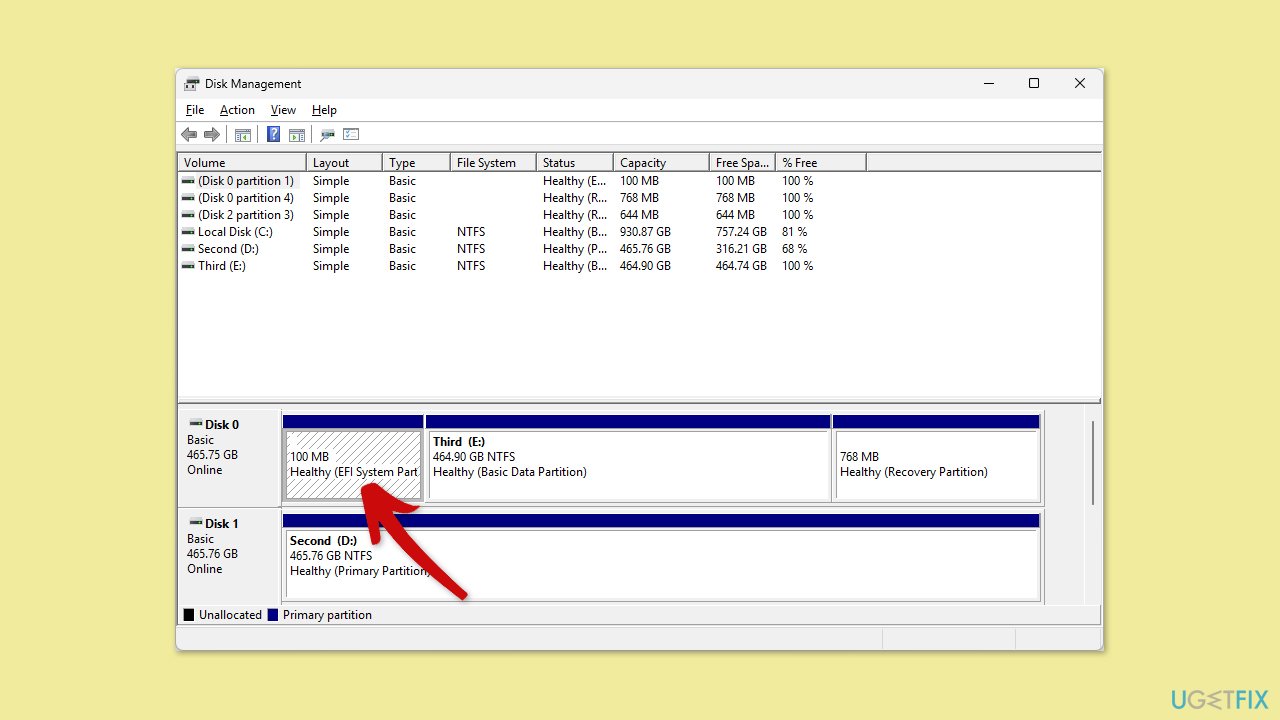Select Second (D:) row in volume list
This screenshot has width=1280, height=720.
click(228, 249)
